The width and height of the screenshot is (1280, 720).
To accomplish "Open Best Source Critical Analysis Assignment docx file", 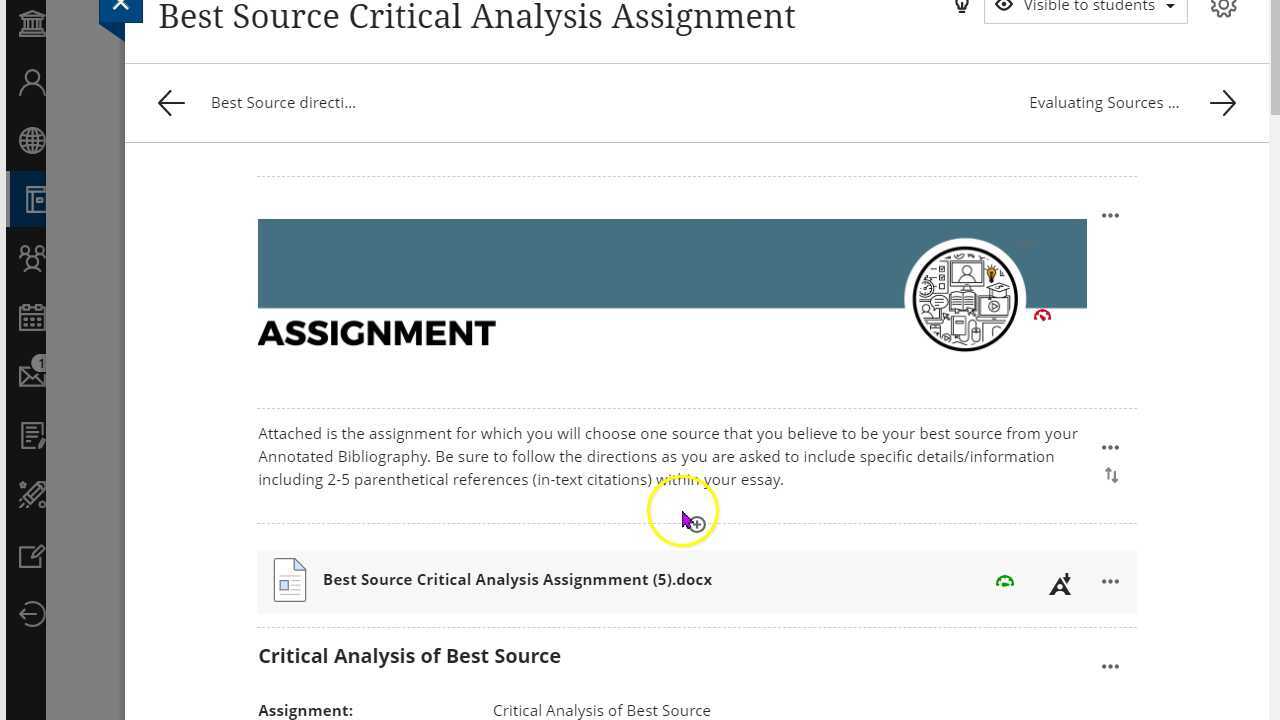I will (x=517, y=580).
